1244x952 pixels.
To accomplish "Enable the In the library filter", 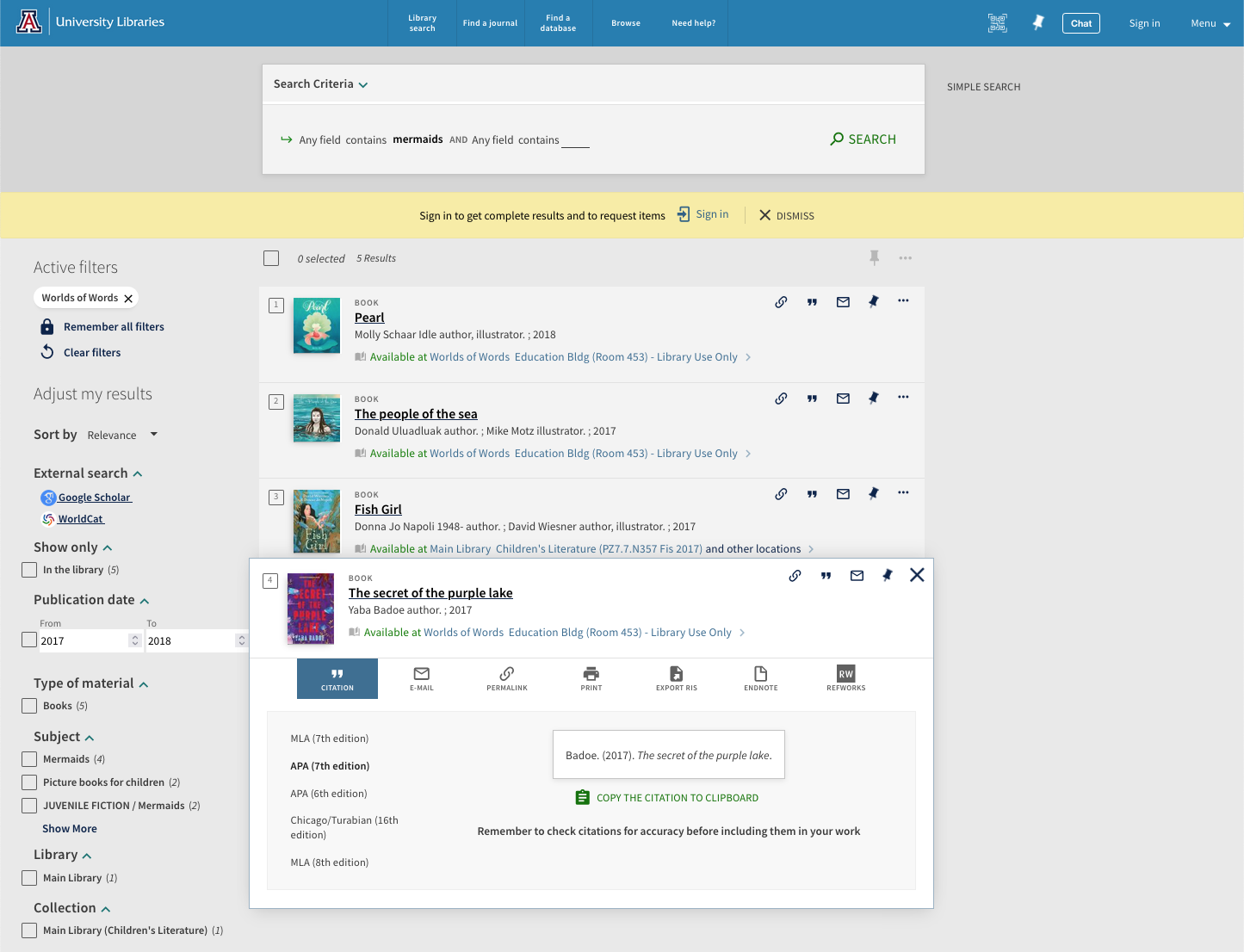I will pyautogui.click(x=29, y=570).
